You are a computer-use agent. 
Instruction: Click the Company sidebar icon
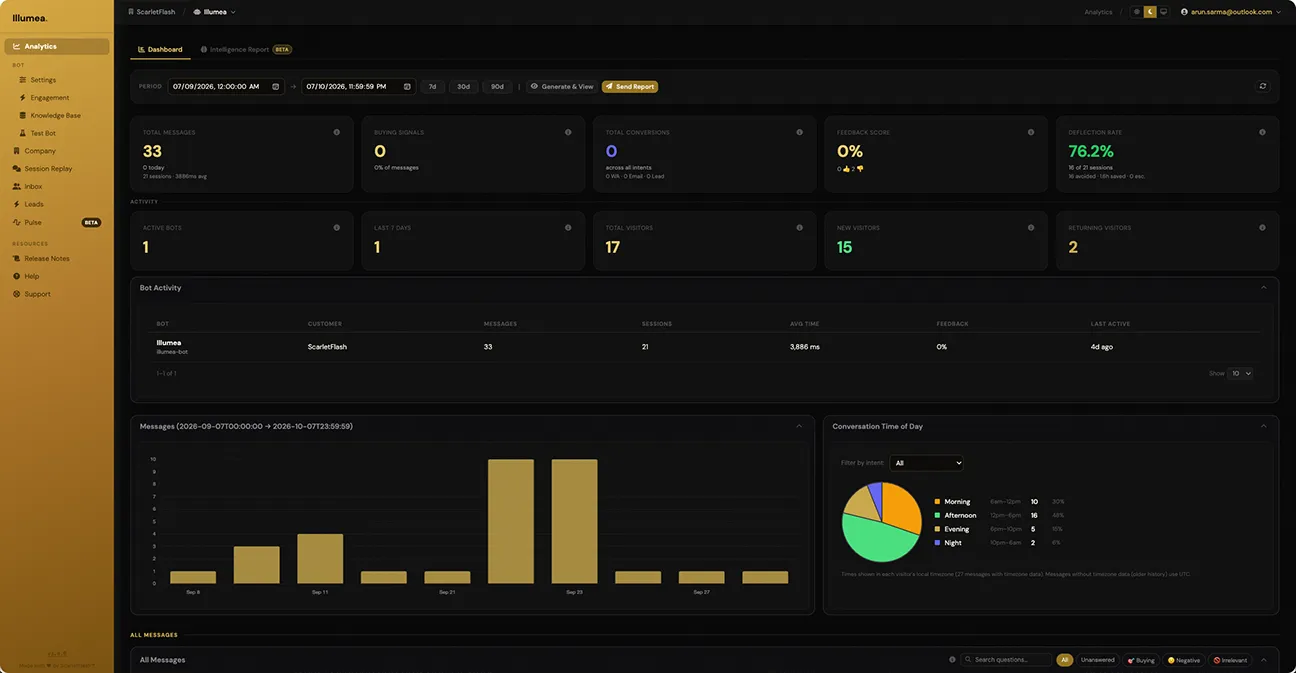pyautogui.click(x=16, y=151)
